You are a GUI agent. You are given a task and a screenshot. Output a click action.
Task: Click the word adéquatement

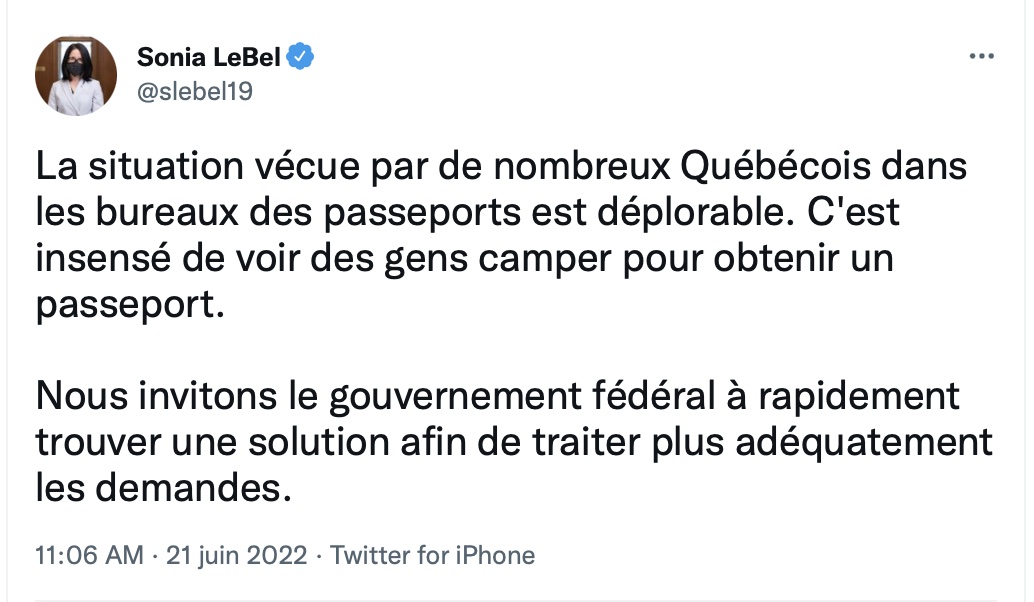click(x=864, y=442)
